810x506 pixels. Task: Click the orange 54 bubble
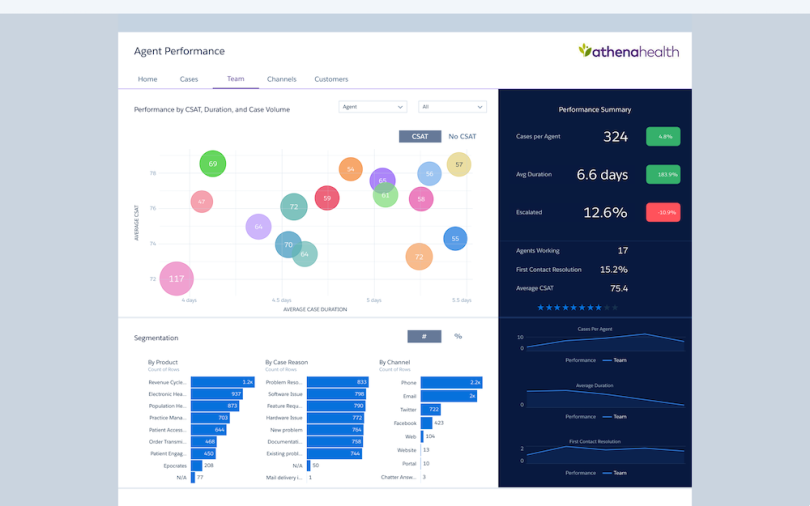tap(351, 169)
